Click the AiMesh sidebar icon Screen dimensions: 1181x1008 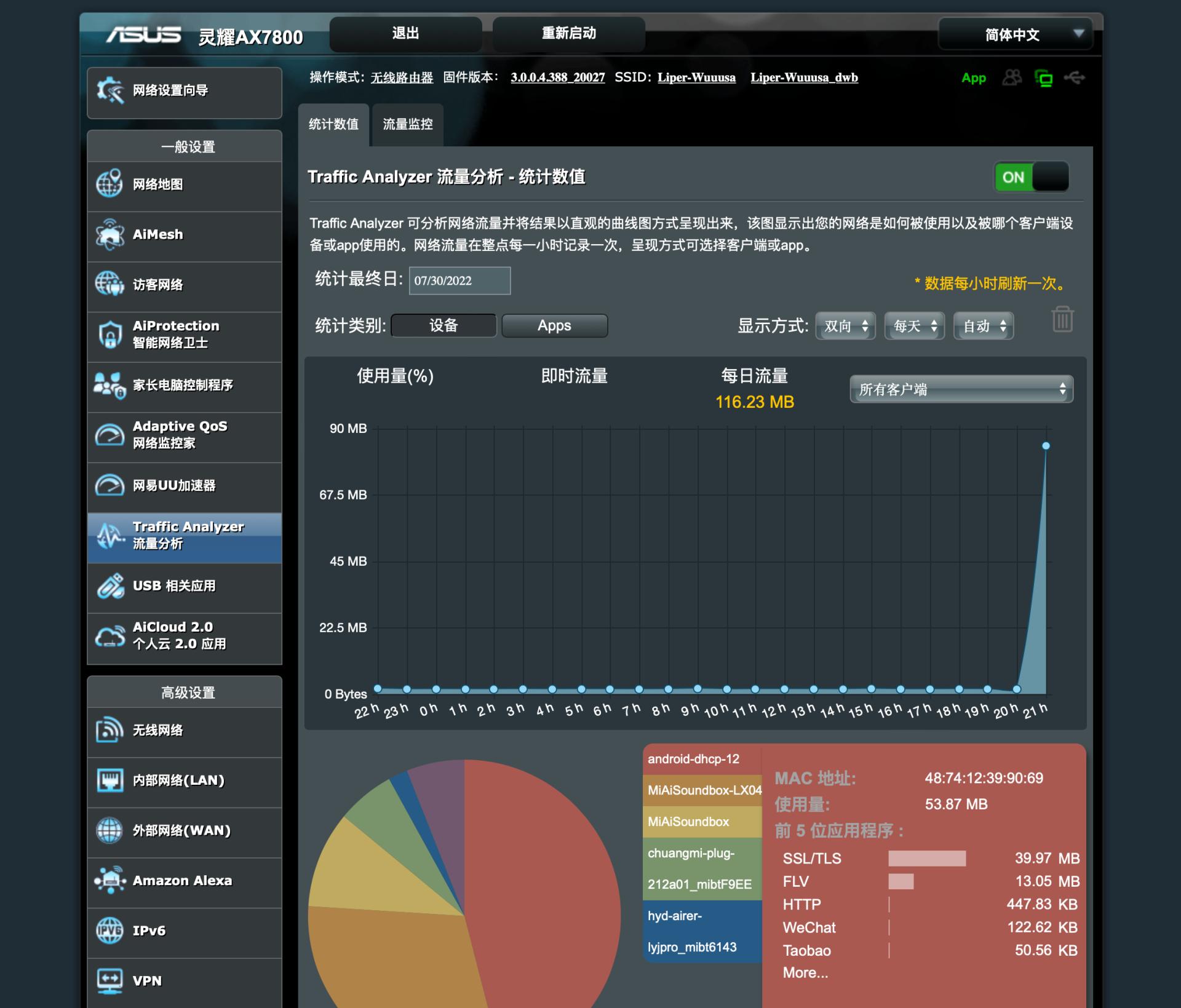(x=109, y=234)
